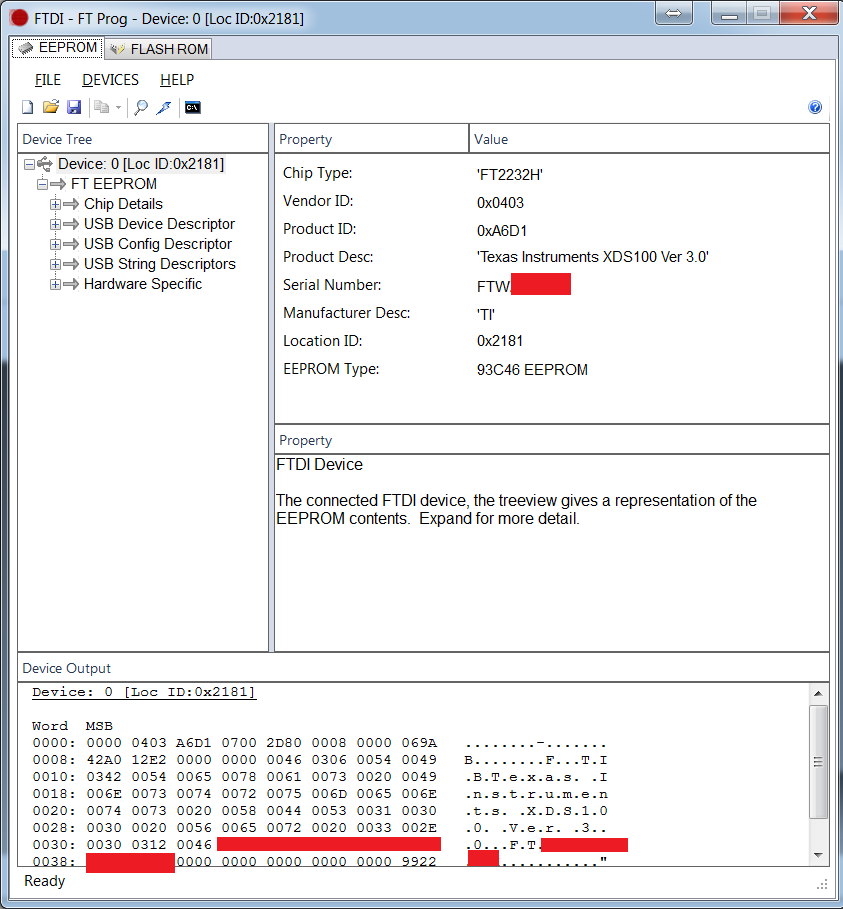Close the FT Prog window
The image size is (843, 909).
809,13
